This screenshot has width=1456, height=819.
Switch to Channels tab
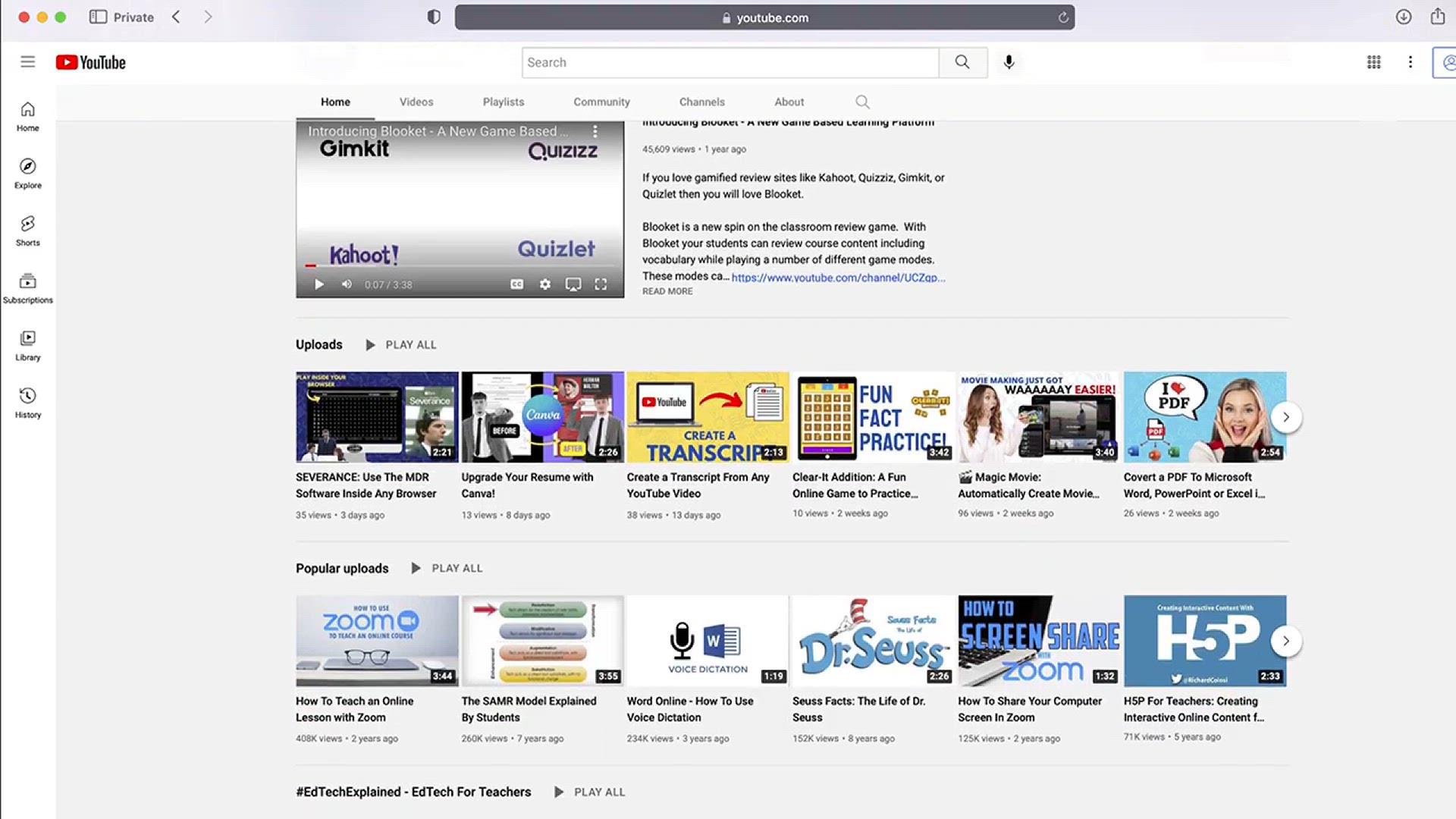(x=702, y=102)
